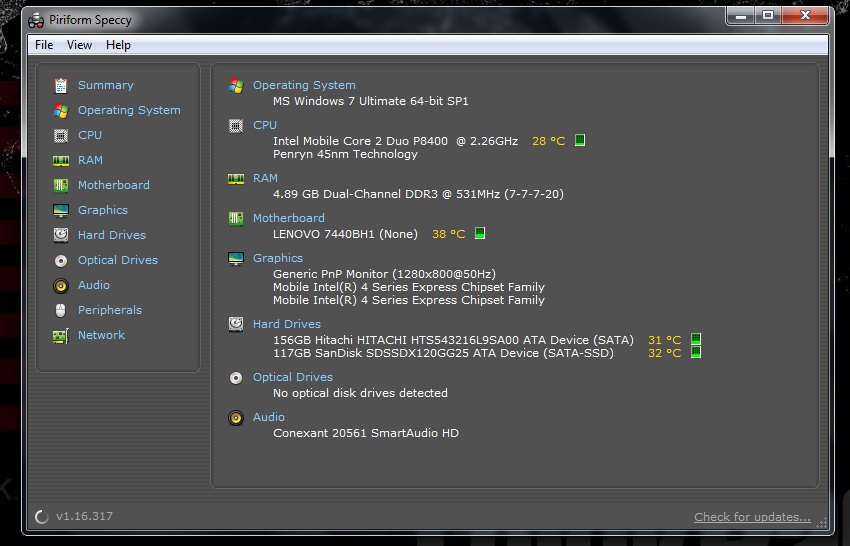Select Hard Drives in the sidebar

coord(112,235)
